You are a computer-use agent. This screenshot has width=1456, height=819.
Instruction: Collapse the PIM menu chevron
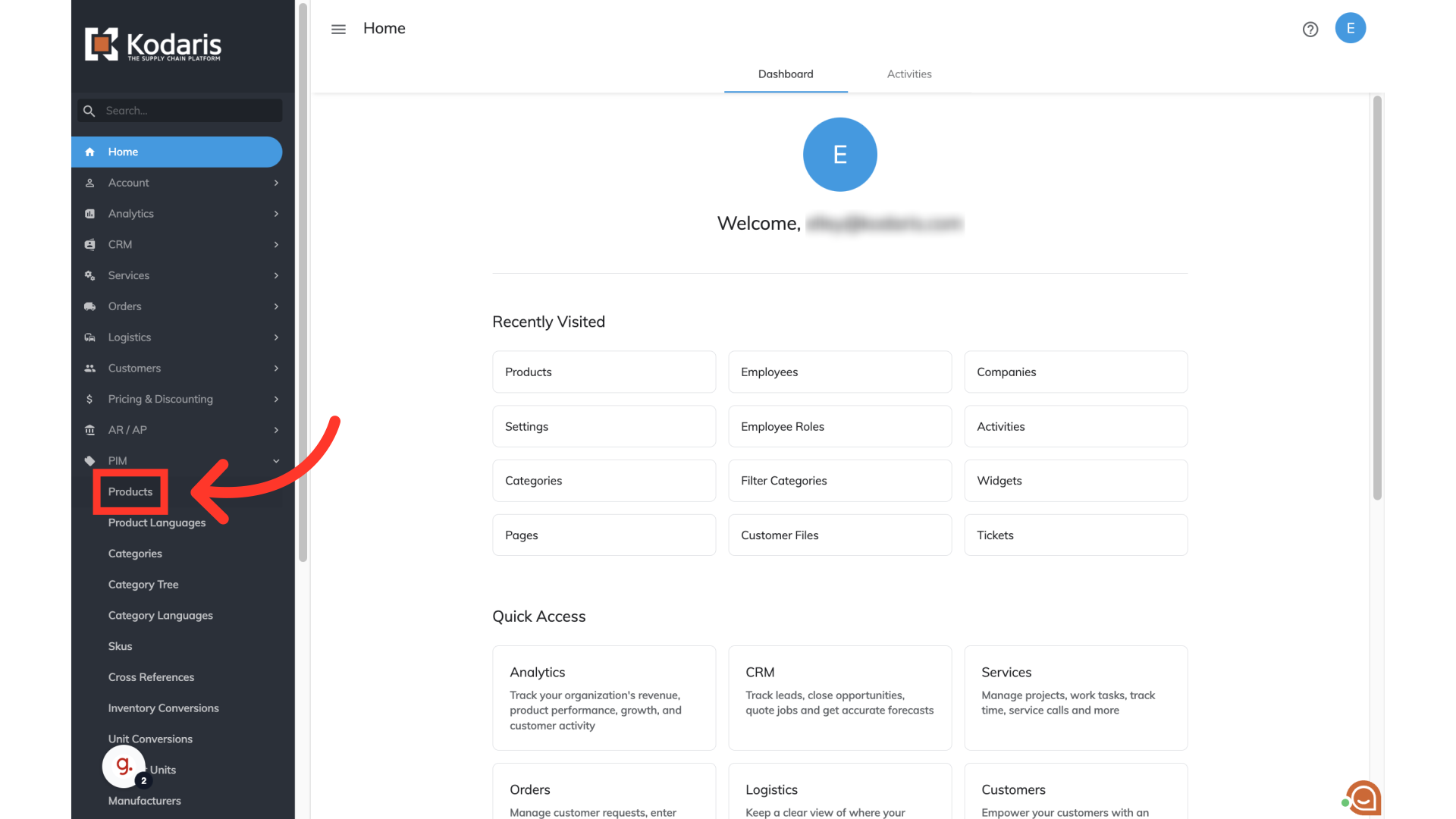[x=276, y=461]
